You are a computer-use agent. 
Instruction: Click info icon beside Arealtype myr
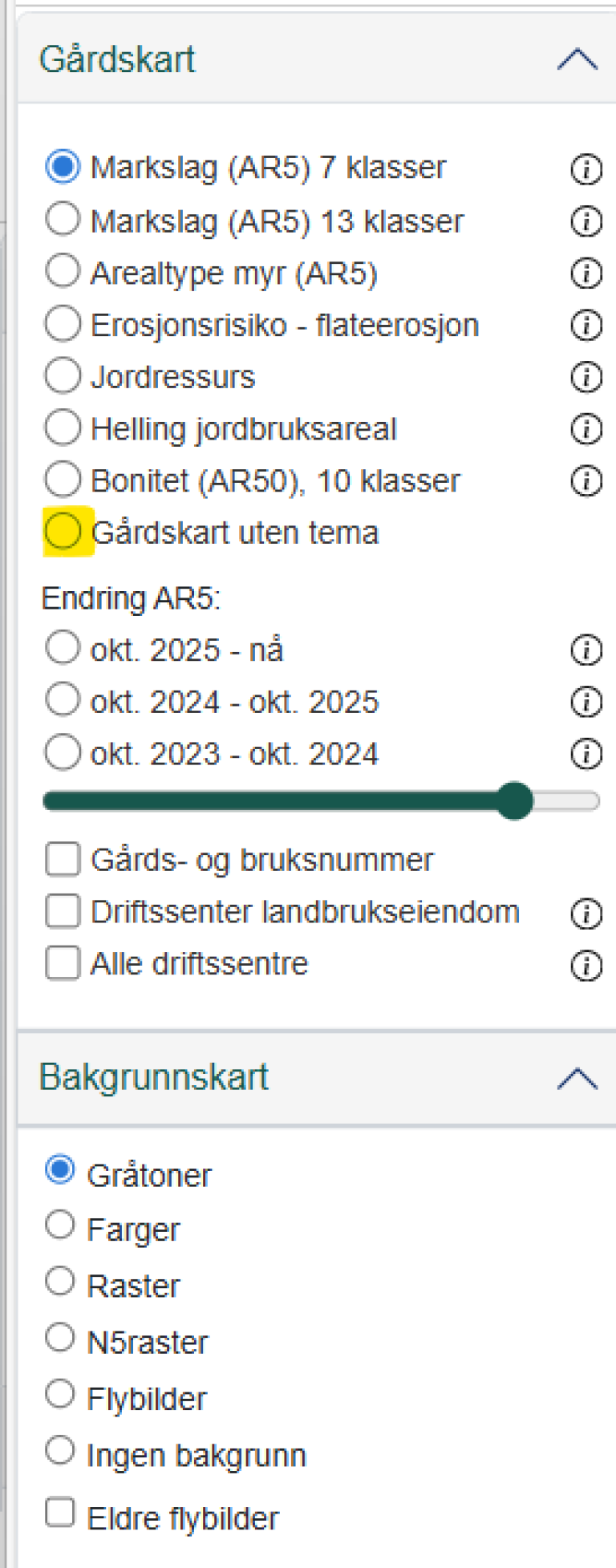[x=586, y=273]
